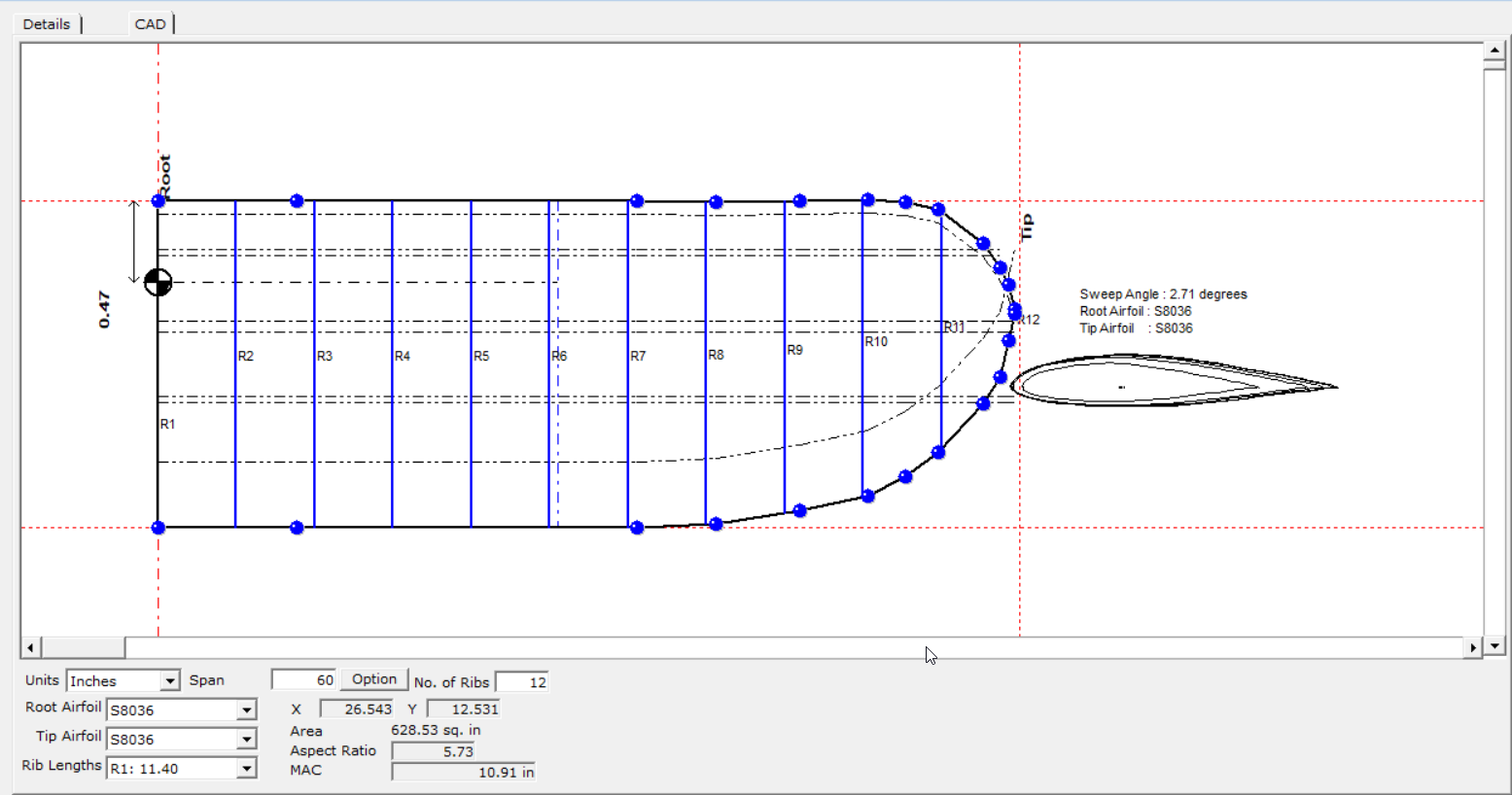Open the Rib Lengths dropdown list
Viewport: 1512px width, 795px height.
click(247, 769)
